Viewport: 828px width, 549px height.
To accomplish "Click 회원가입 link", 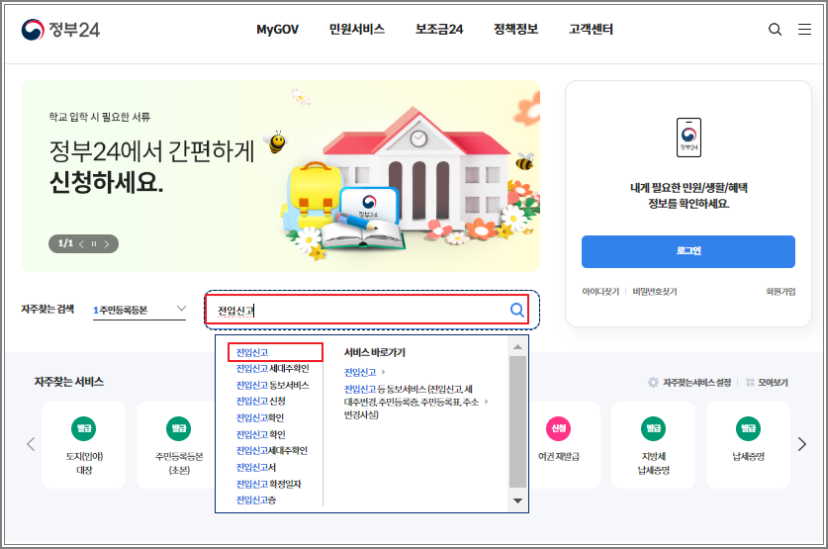I will [780, 291].
